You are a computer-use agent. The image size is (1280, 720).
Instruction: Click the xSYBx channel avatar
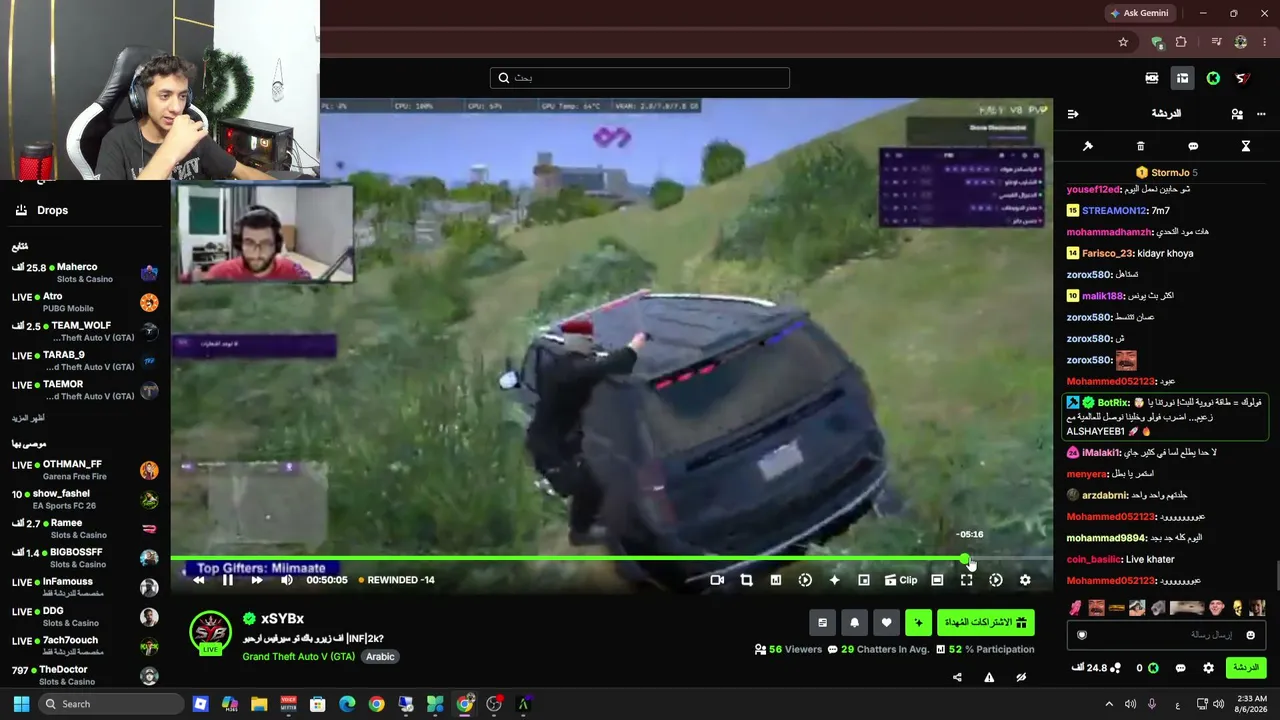click(x=211, y=632)
